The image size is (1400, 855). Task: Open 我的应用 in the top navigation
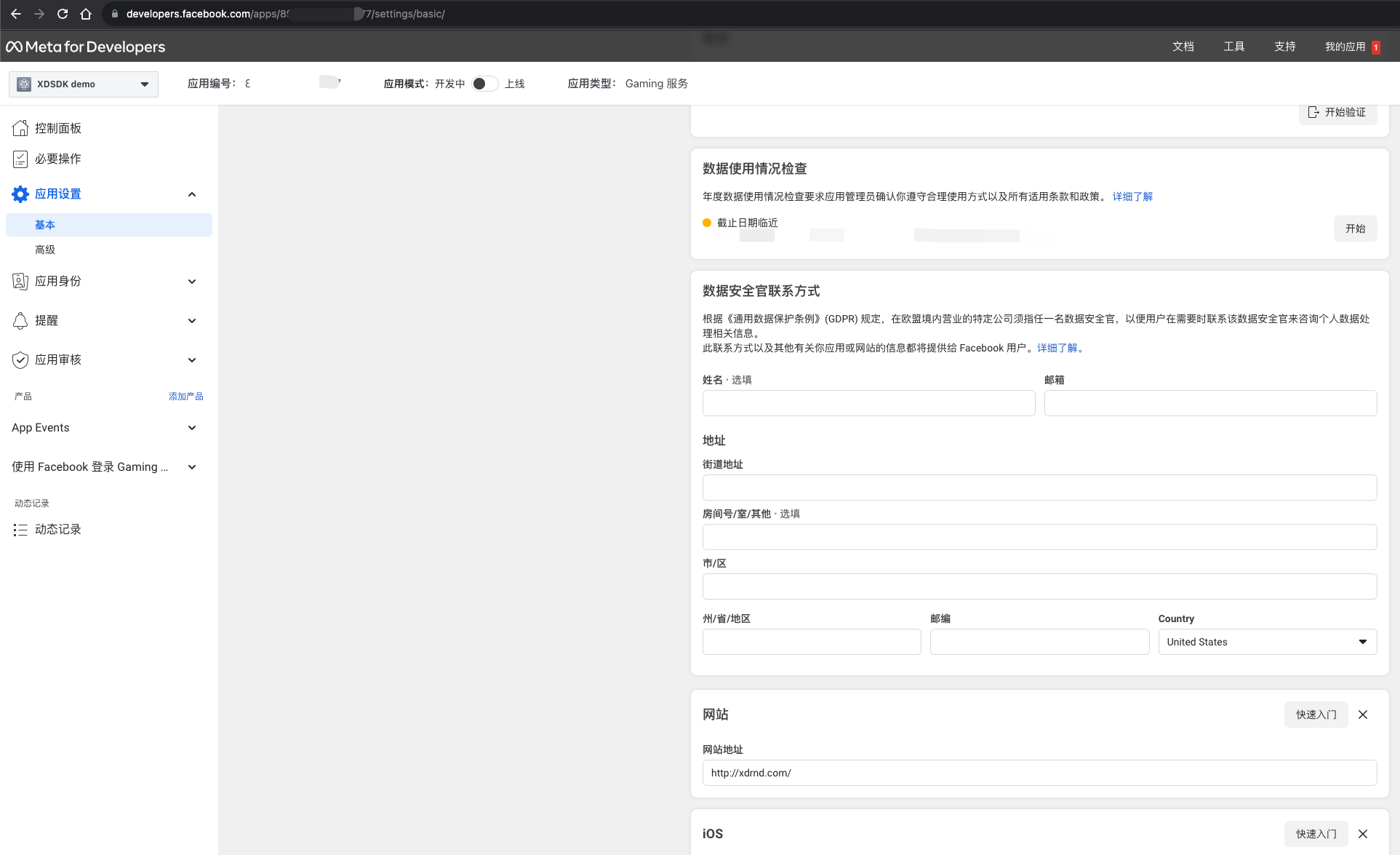(1345, 47)
